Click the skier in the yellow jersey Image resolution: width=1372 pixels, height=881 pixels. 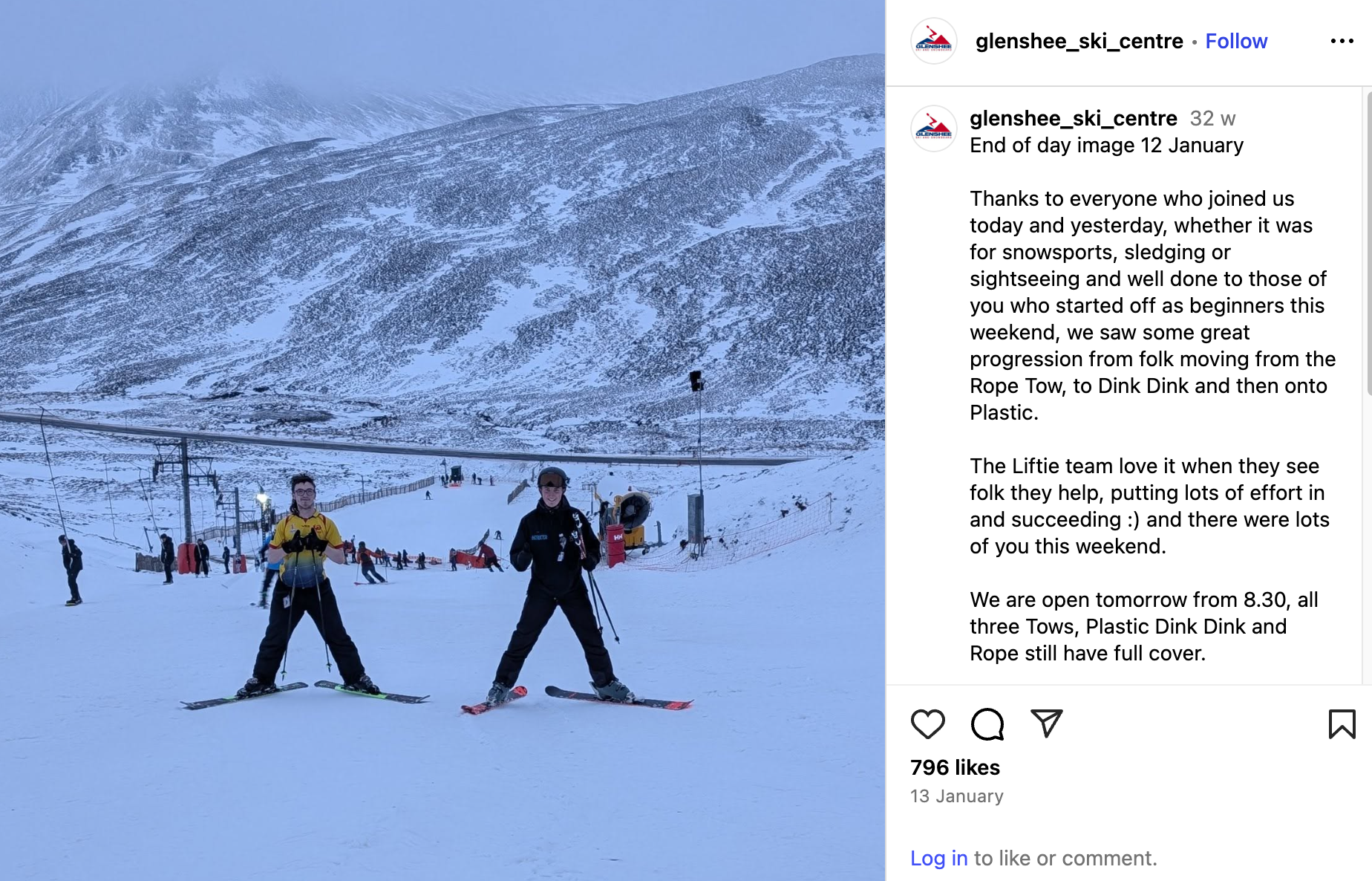307,587
